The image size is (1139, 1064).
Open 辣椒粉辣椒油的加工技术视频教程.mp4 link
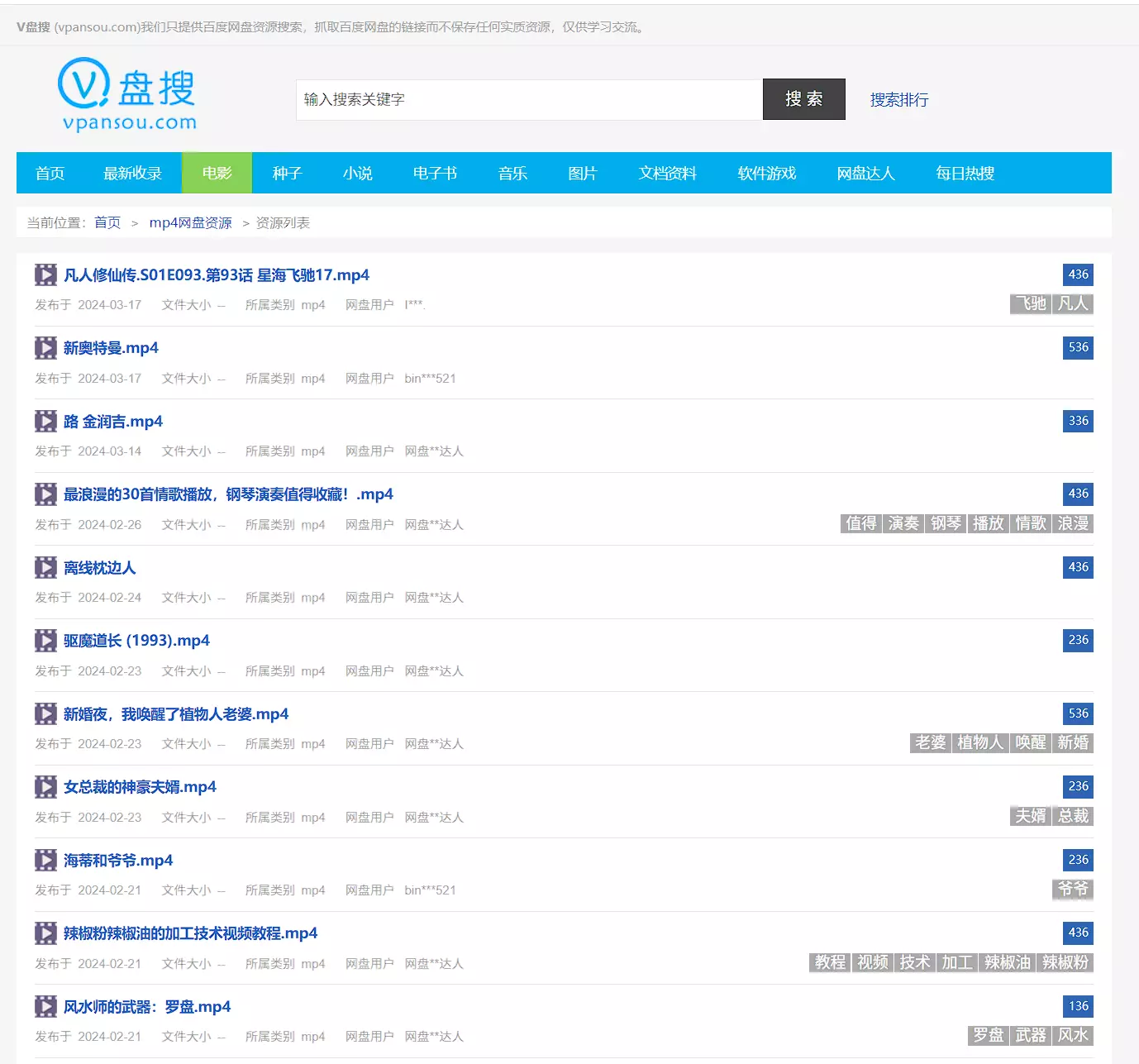(190, 933)
